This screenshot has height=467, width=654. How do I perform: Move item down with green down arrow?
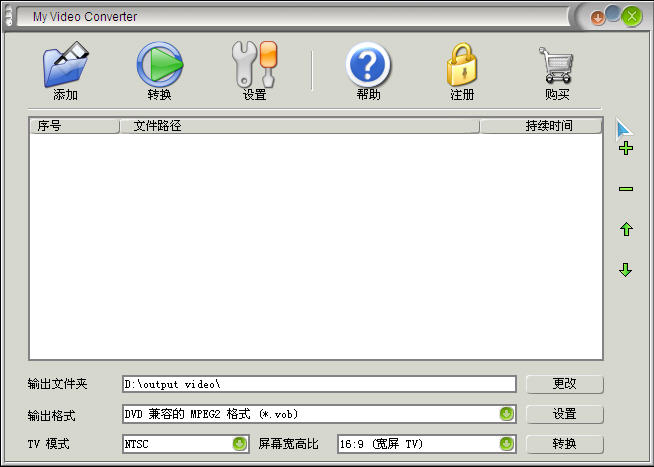click(626, 270)
